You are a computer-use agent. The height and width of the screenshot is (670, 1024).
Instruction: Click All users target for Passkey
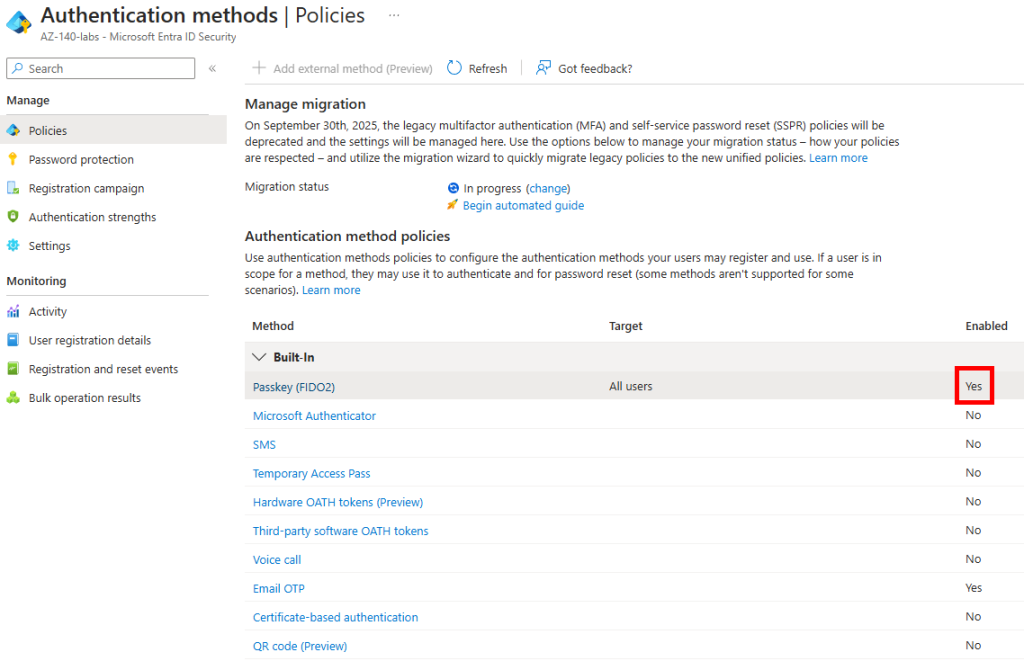point(631,386)
